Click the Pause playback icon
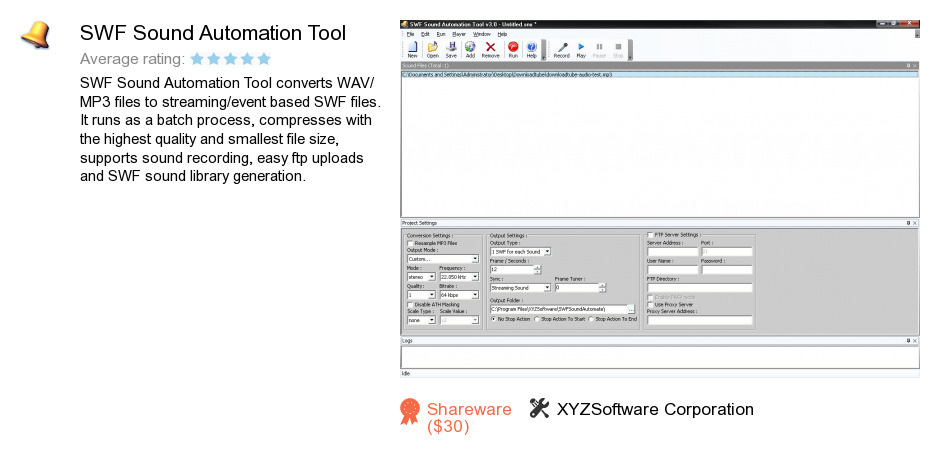The height and width of the screenshot is (462, 940). click(x=599, y=47)
